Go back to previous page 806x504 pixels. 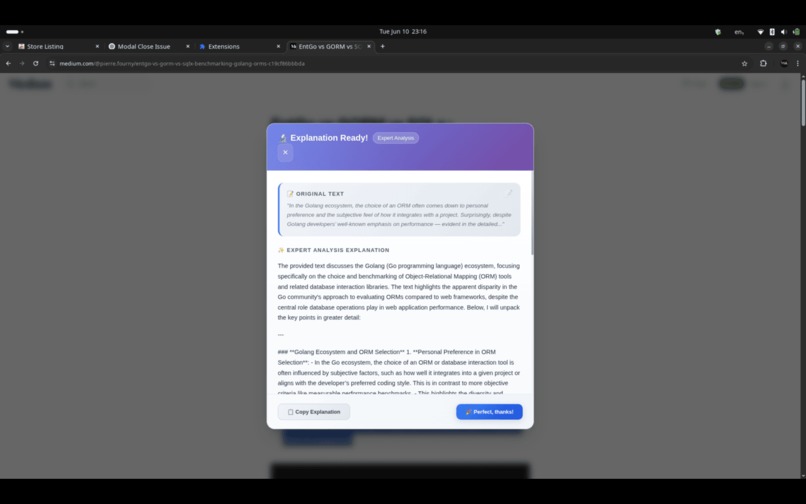[8, 64]
